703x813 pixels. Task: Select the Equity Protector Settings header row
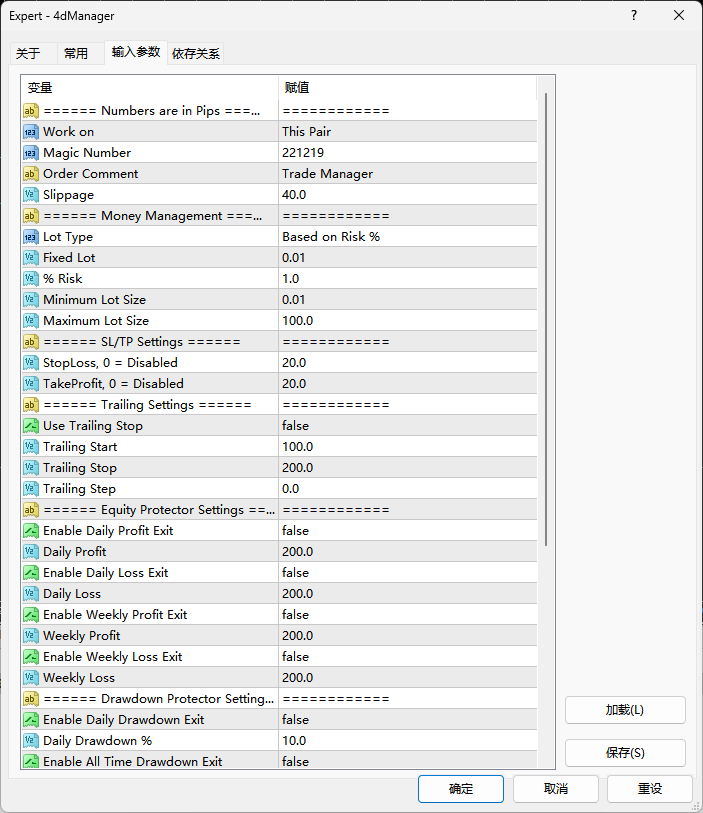pos(279,510)
